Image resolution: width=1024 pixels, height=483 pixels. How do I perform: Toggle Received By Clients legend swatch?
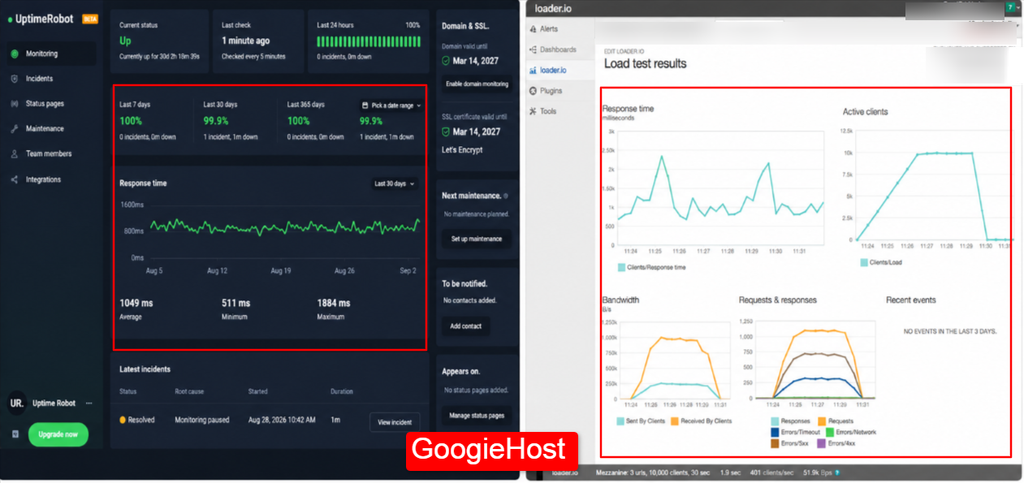(x=675, y=421)
